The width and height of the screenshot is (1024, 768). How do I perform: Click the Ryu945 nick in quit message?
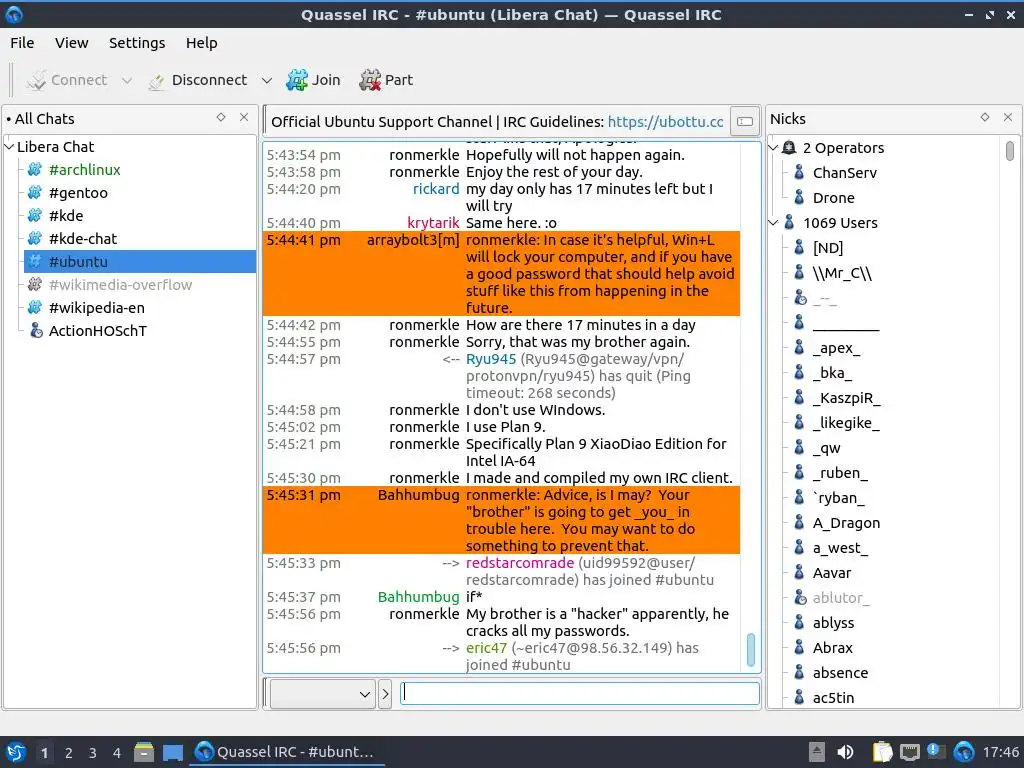(490, 359)
